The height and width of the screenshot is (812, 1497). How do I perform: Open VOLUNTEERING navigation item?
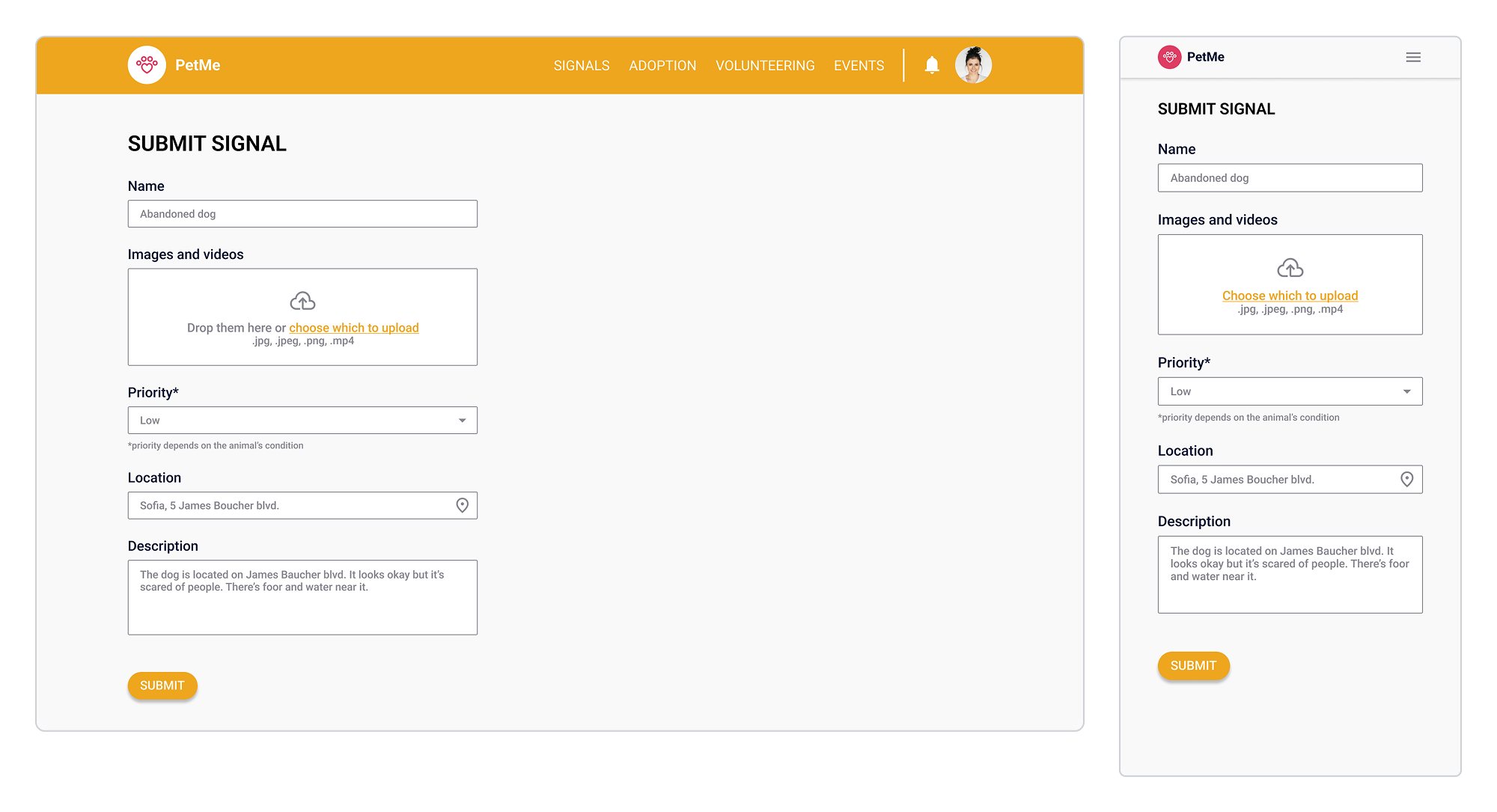[x=765, y=66]
